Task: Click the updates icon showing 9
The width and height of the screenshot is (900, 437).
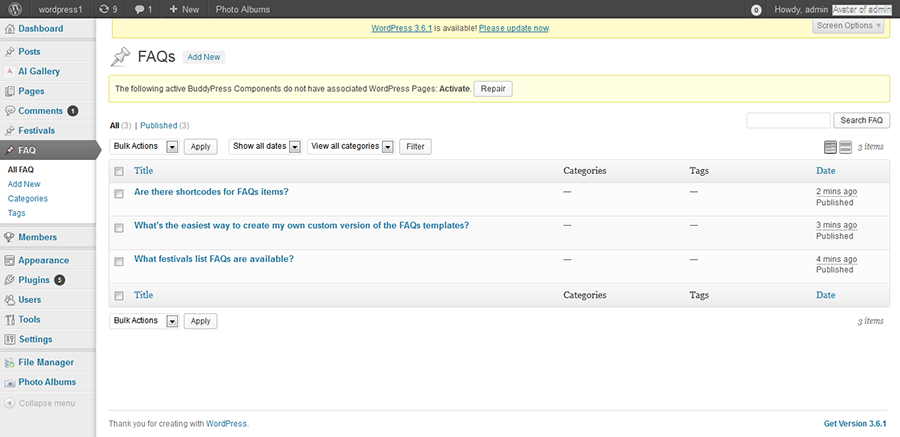Action: point(108,9)
